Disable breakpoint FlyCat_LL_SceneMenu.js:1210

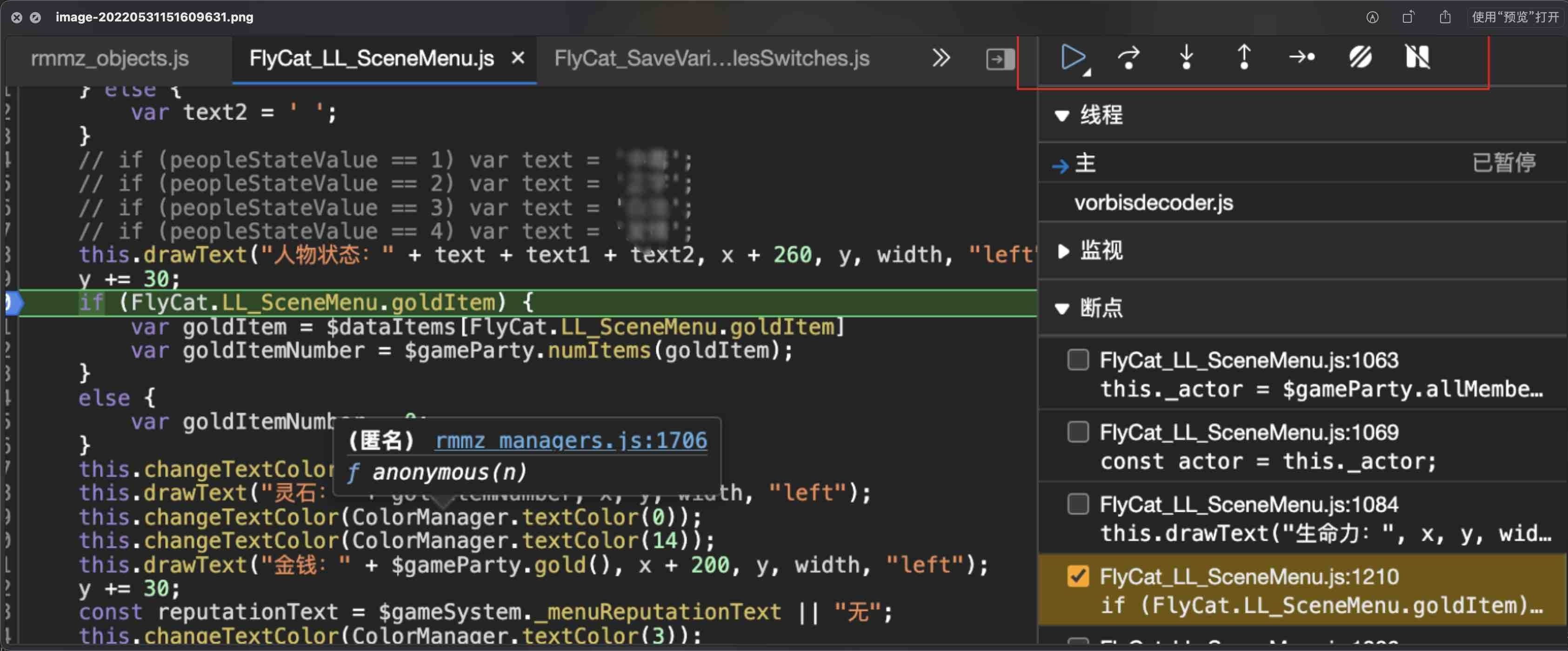(1077, 576)
